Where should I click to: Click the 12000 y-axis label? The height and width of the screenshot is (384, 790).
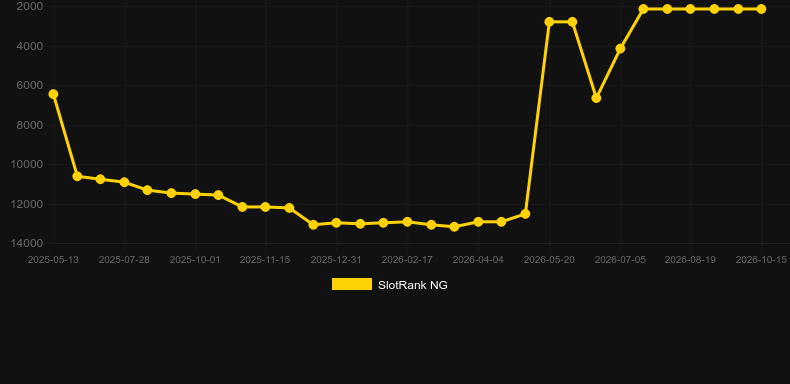[x=27, y=204]
